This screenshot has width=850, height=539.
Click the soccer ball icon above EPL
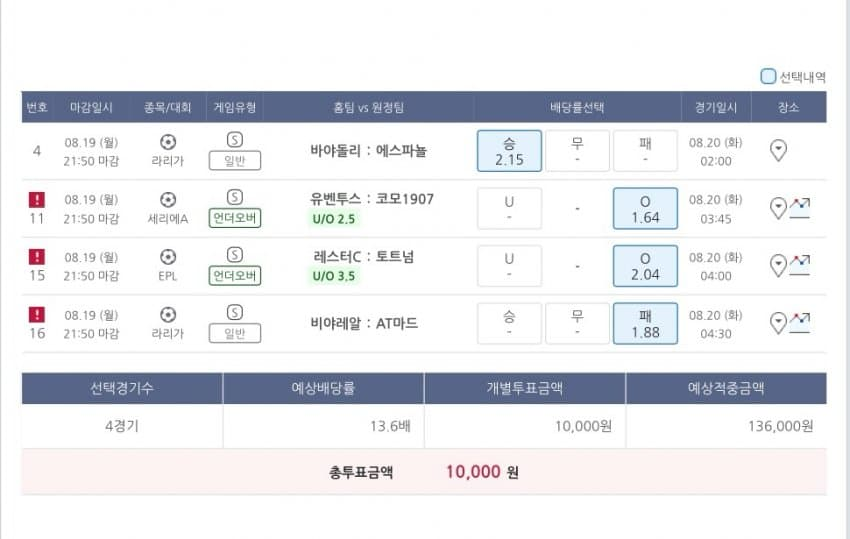[167, 256]
